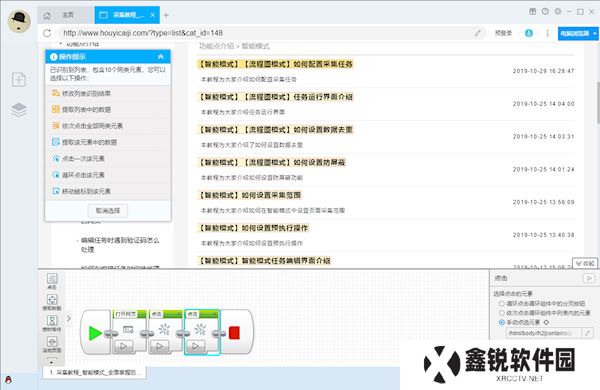Select the 提取数据 tool in the flow palette
600x390 pixels.
click(52, 302)
